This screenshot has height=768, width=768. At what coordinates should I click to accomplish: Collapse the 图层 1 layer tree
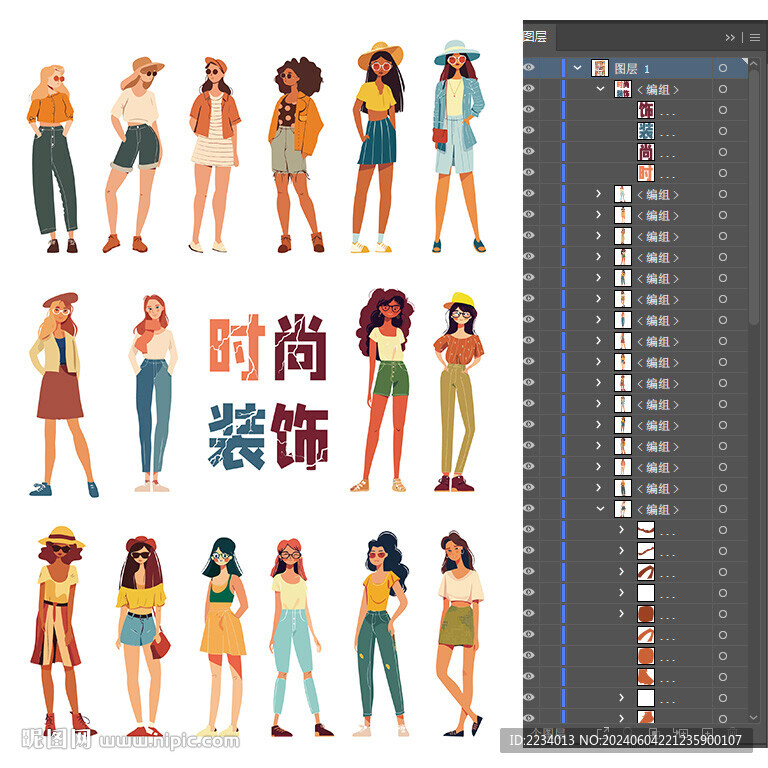click(577, 68)
